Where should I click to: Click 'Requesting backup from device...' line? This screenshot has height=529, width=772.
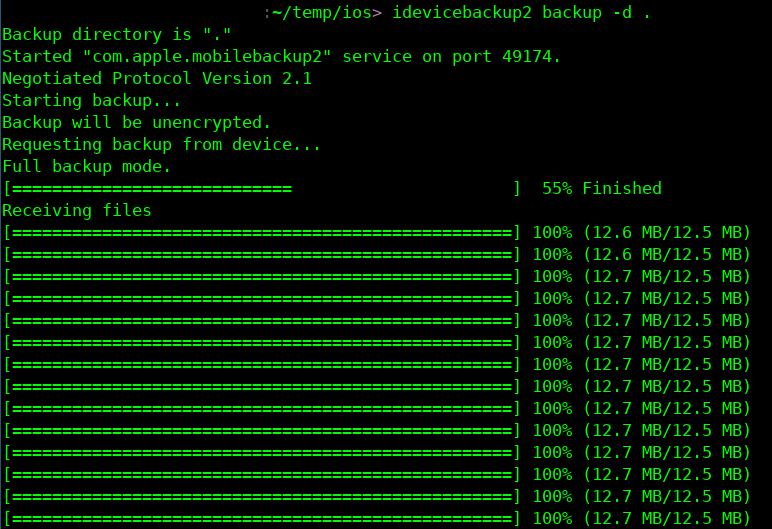[x=162, y=144]
